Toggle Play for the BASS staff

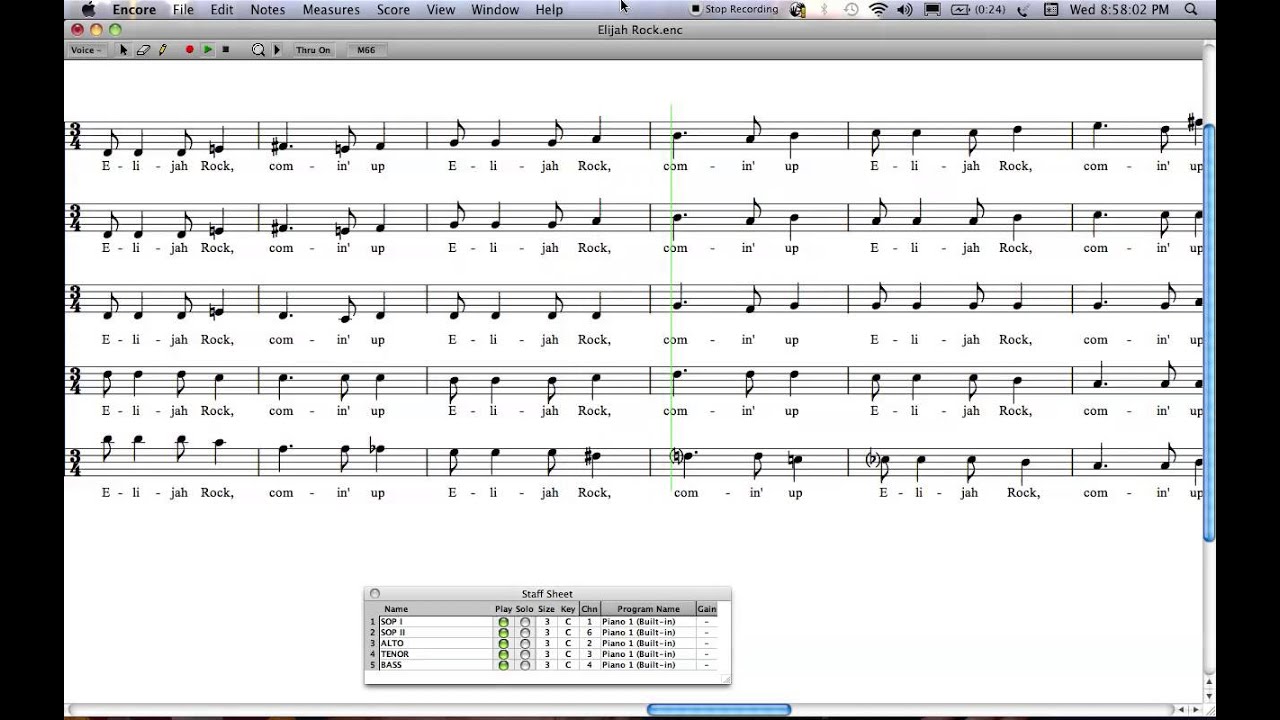coord(503,665)
